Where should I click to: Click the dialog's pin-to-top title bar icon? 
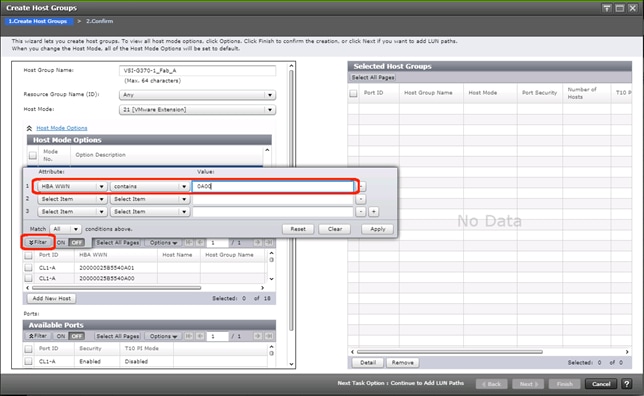(x=607, y=8)
